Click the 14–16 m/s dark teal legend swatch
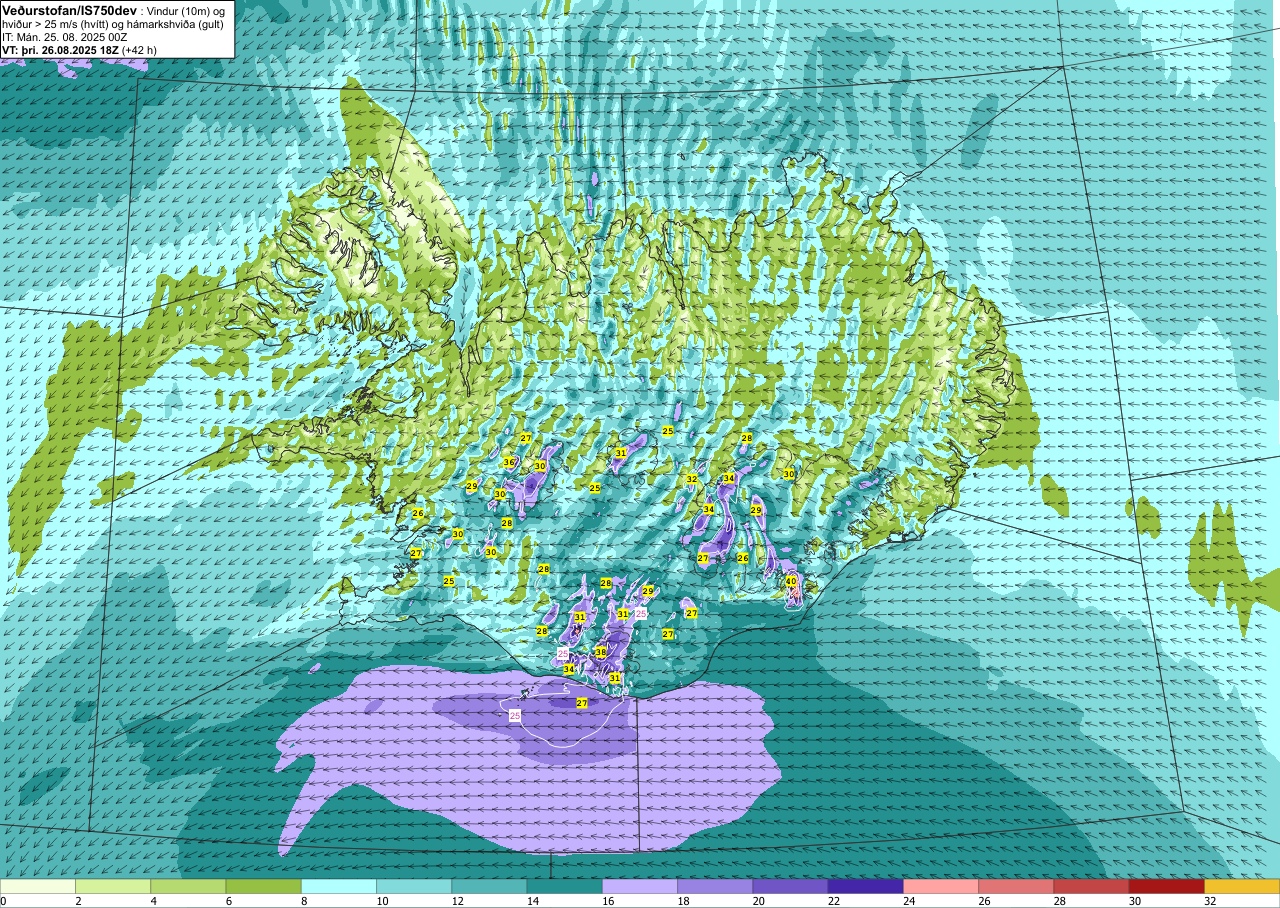This screenshot has height=908, width=1280. point(564,886)
